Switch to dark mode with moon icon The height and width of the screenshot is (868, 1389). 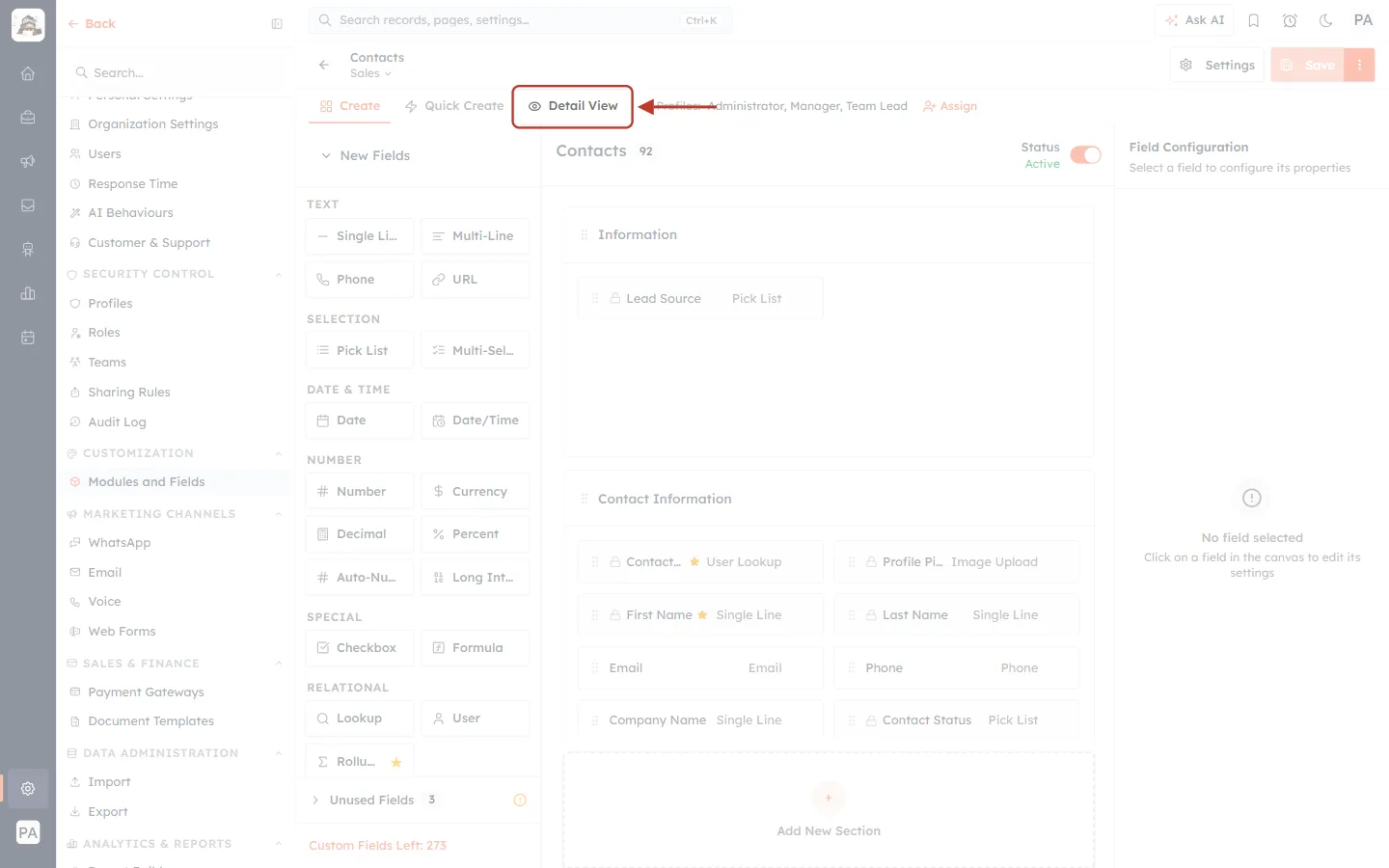pyautogui.click(x=1326, y=20)
